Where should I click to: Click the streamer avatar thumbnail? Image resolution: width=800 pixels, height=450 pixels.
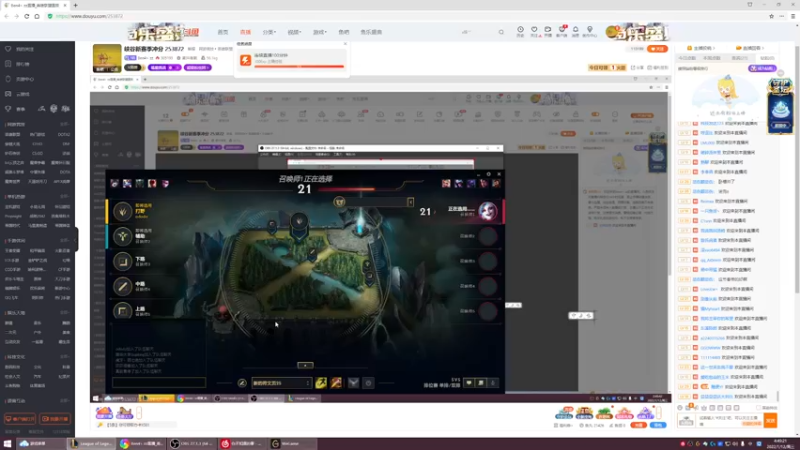point(107,58)
